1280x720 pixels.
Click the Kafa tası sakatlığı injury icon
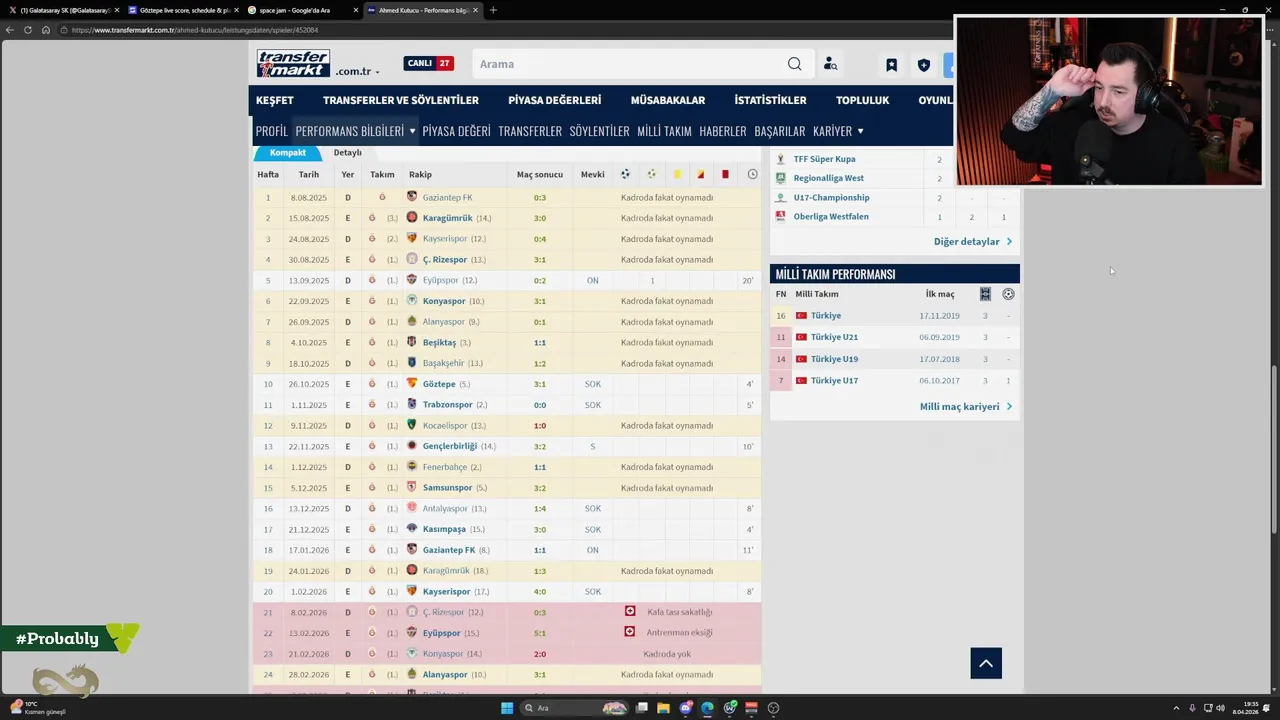coord(630,611)
